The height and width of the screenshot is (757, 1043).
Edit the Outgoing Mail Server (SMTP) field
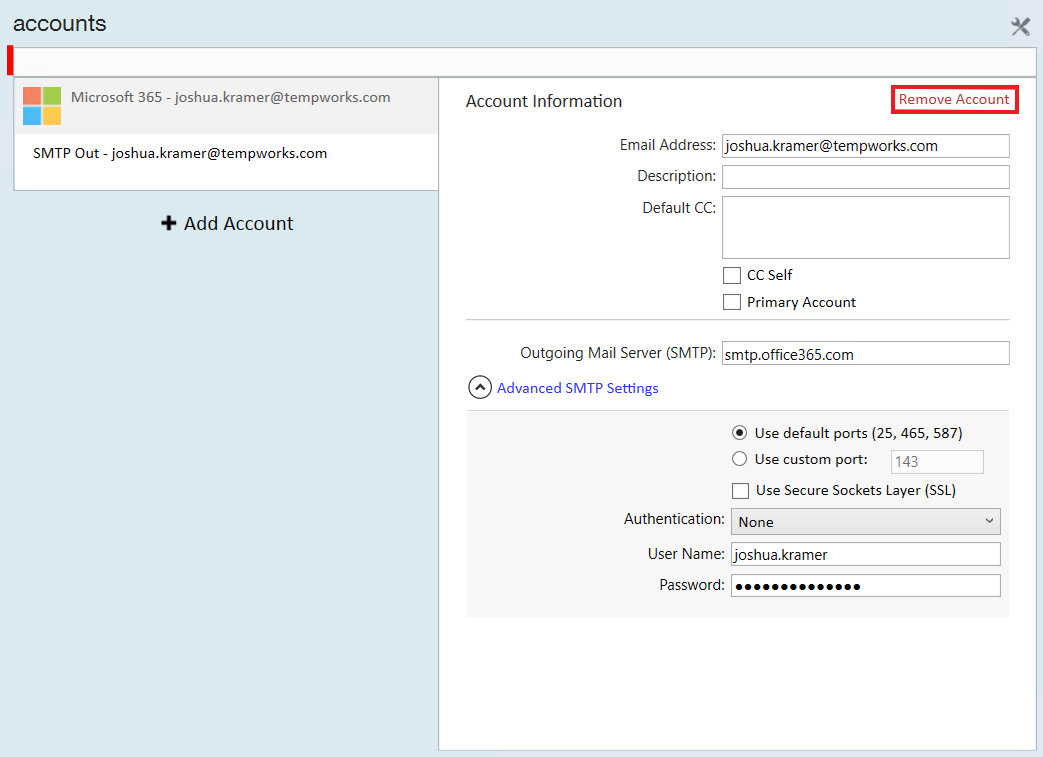tap(865, 354)
